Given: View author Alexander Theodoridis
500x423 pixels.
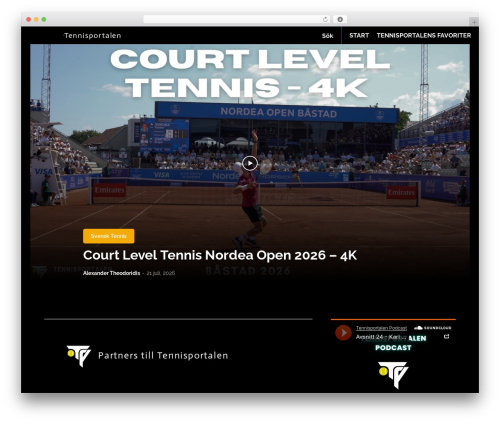Looking at the screenshot, I should [111, 273].
